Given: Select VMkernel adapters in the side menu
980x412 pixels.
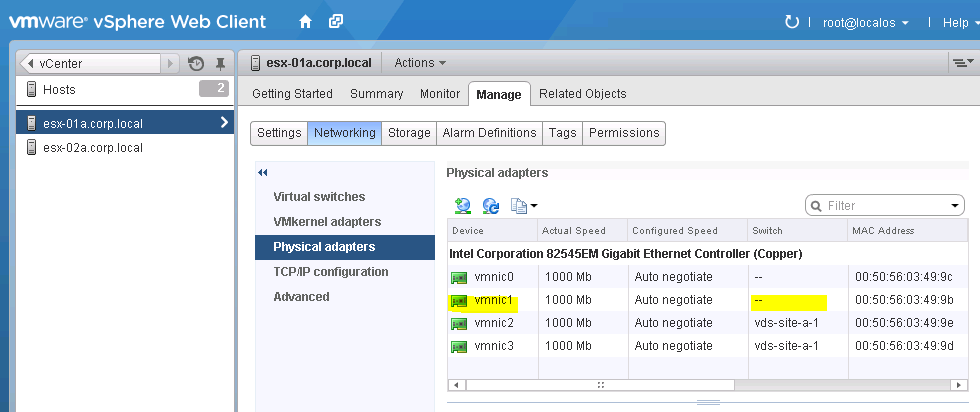Looking at the screenshot, I should (327, 222).
